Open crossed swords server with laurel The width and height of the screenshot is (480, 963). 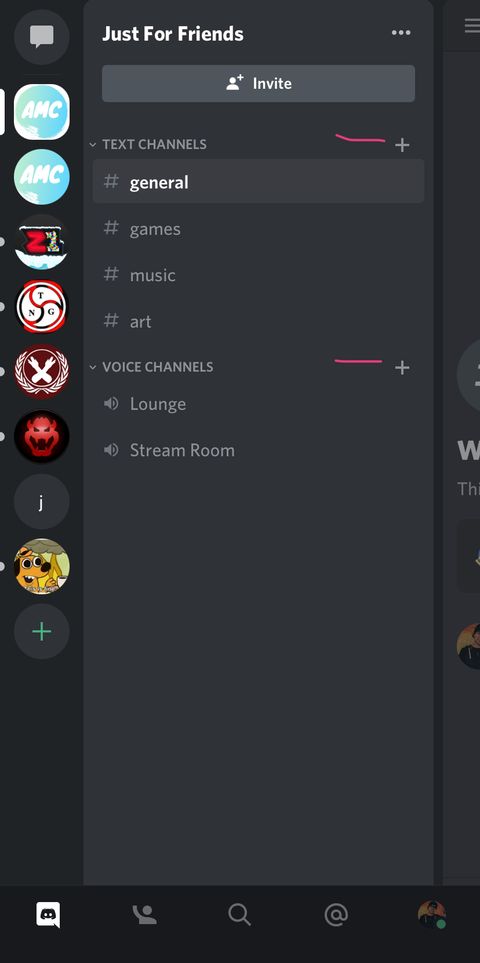coord(41,372)
